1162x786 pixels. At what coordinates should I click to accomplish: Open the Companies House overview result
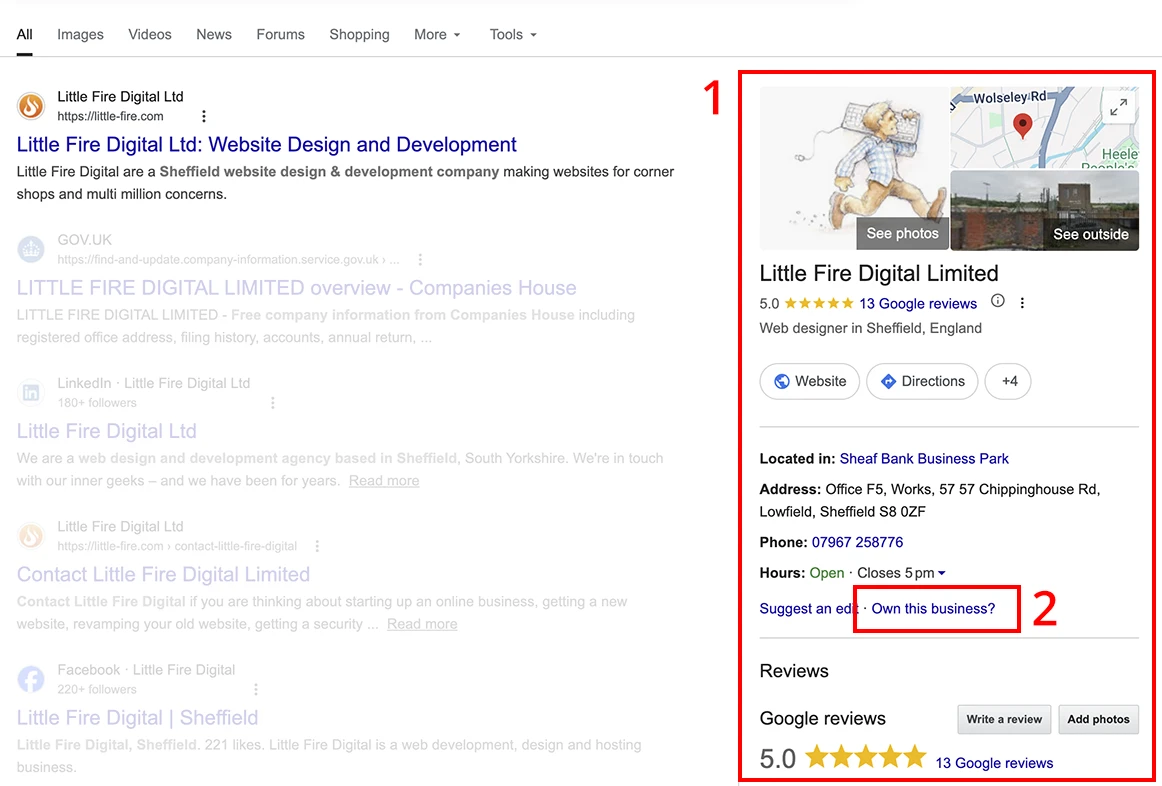coord(296,288)
